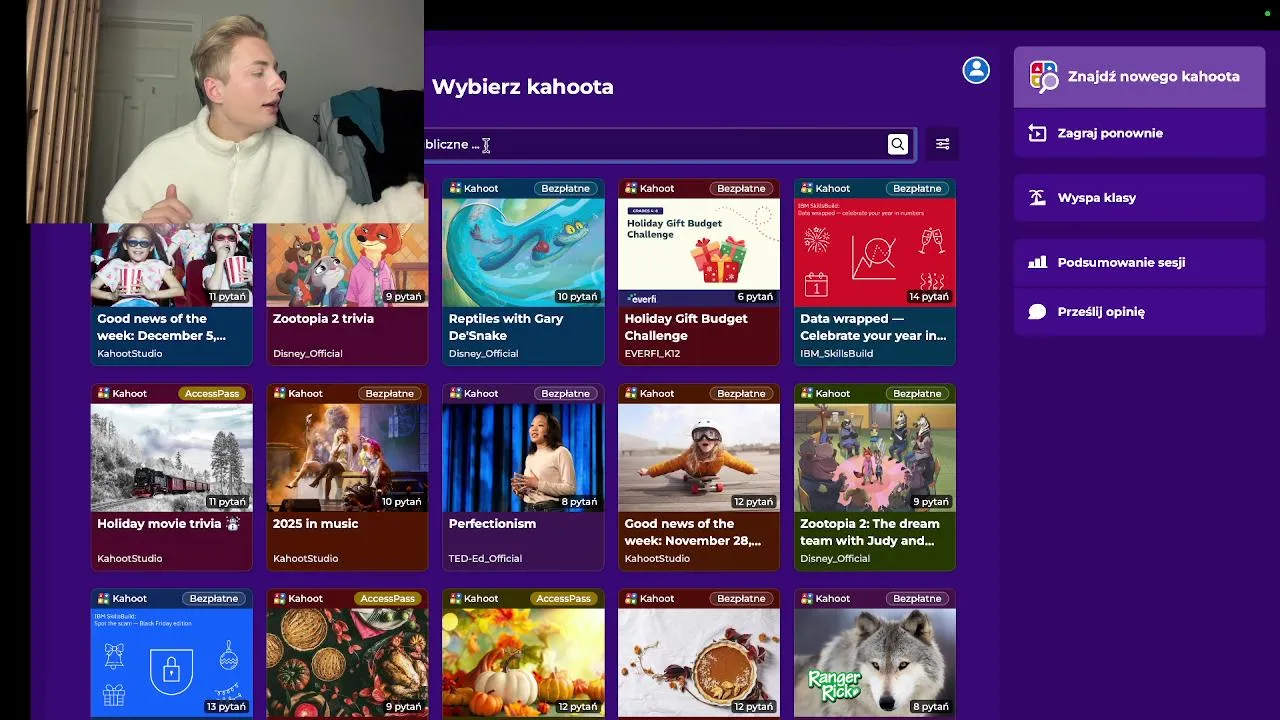
Task: Click the 2025 in music title
Action: coord(315,523)
